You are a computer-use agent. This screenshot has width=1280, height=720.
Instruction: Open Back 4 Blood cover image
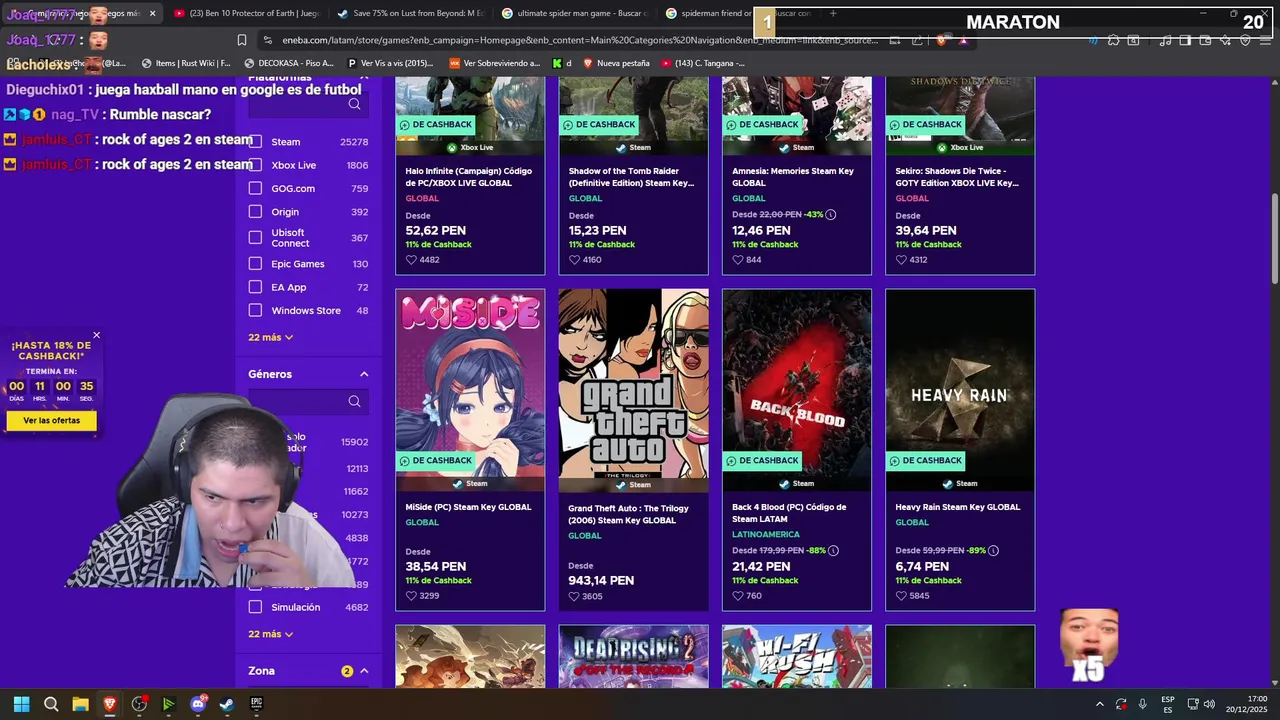pos(797,390)
